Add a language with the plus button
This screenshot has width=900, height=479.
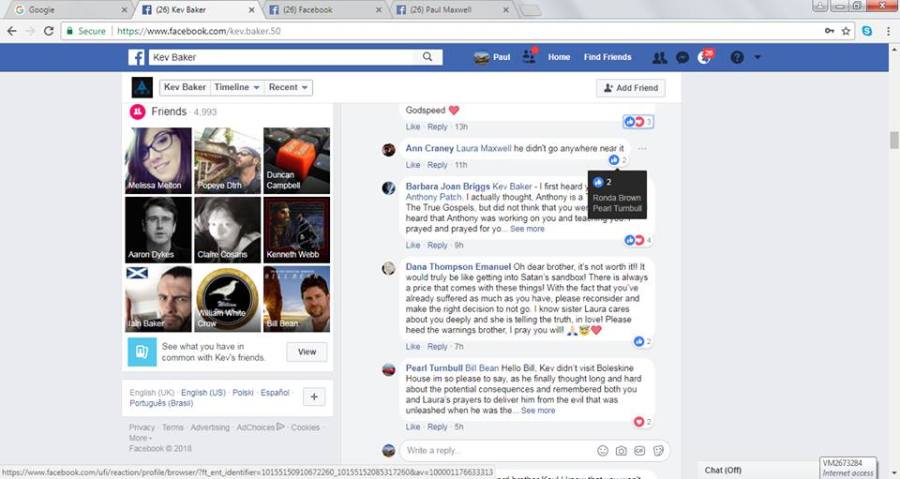coord(313,397)
